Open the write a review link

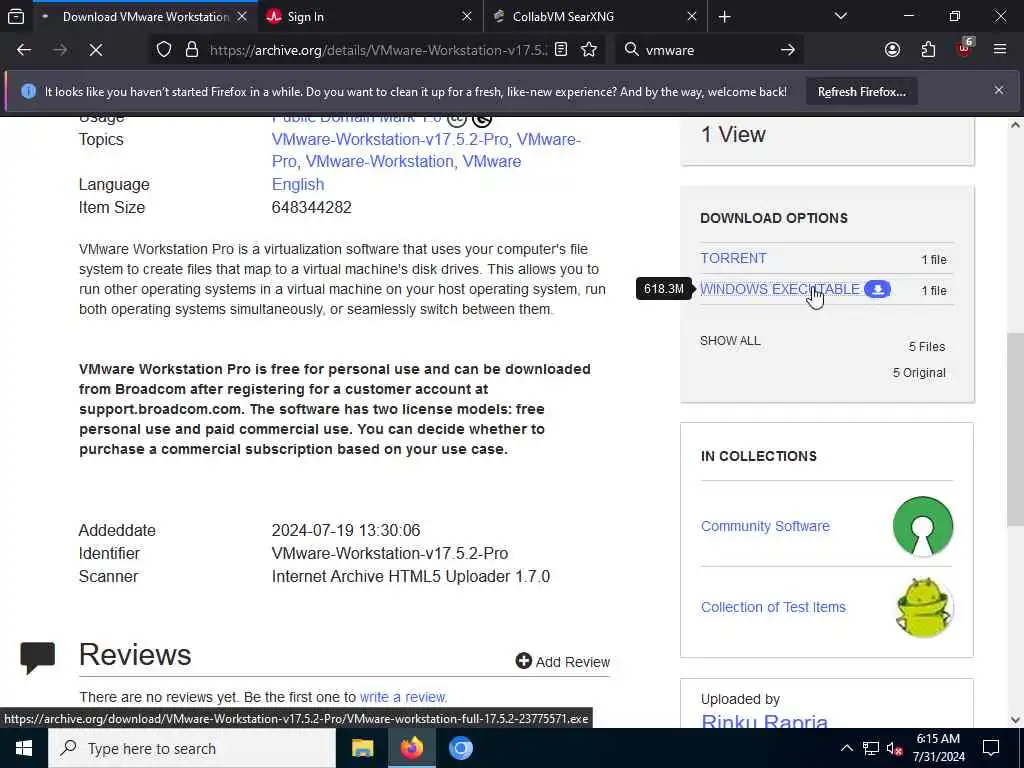pos(402,697)
